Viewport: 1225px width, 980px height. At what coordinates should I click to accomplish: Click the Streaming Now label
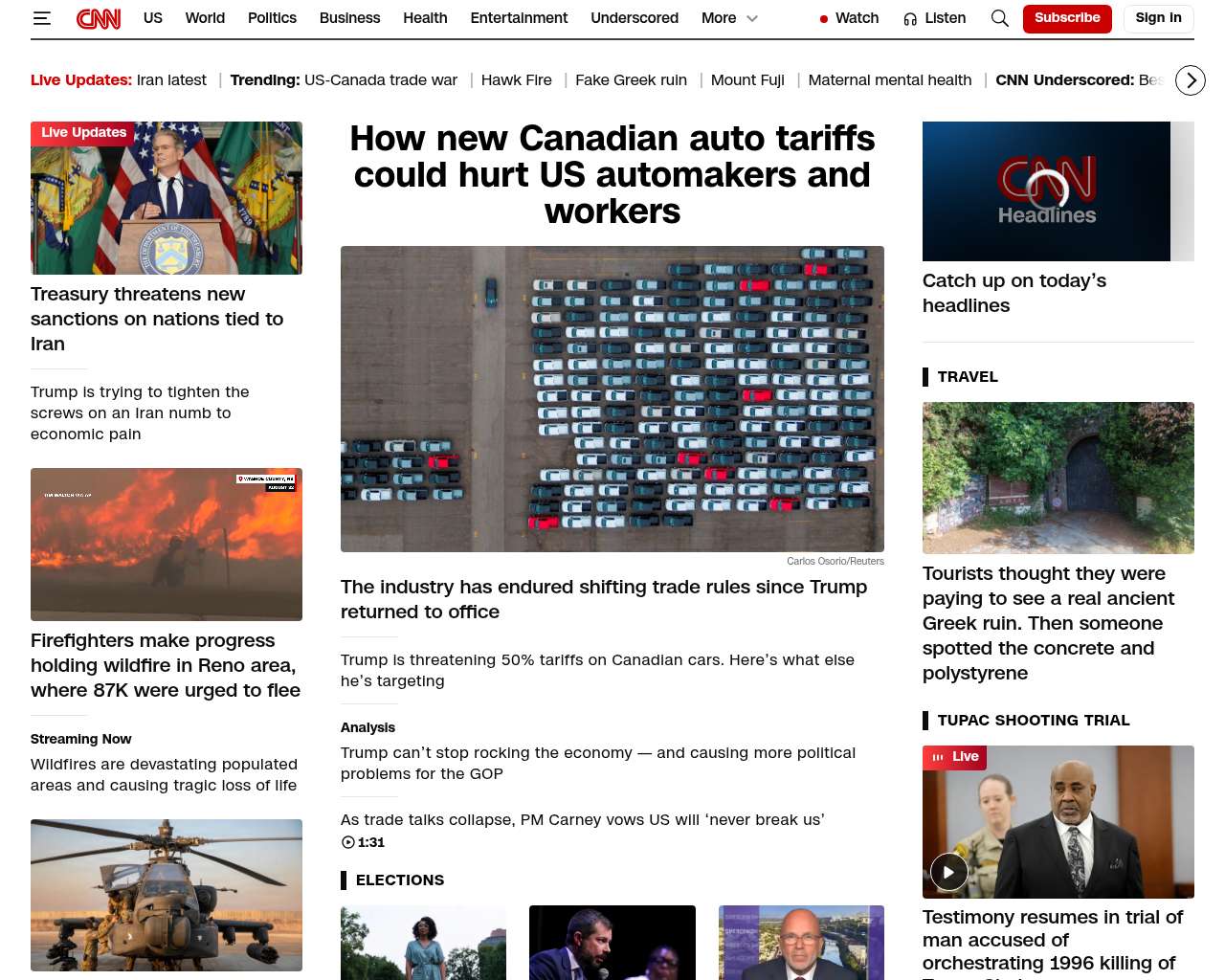(x=81, y=739)
